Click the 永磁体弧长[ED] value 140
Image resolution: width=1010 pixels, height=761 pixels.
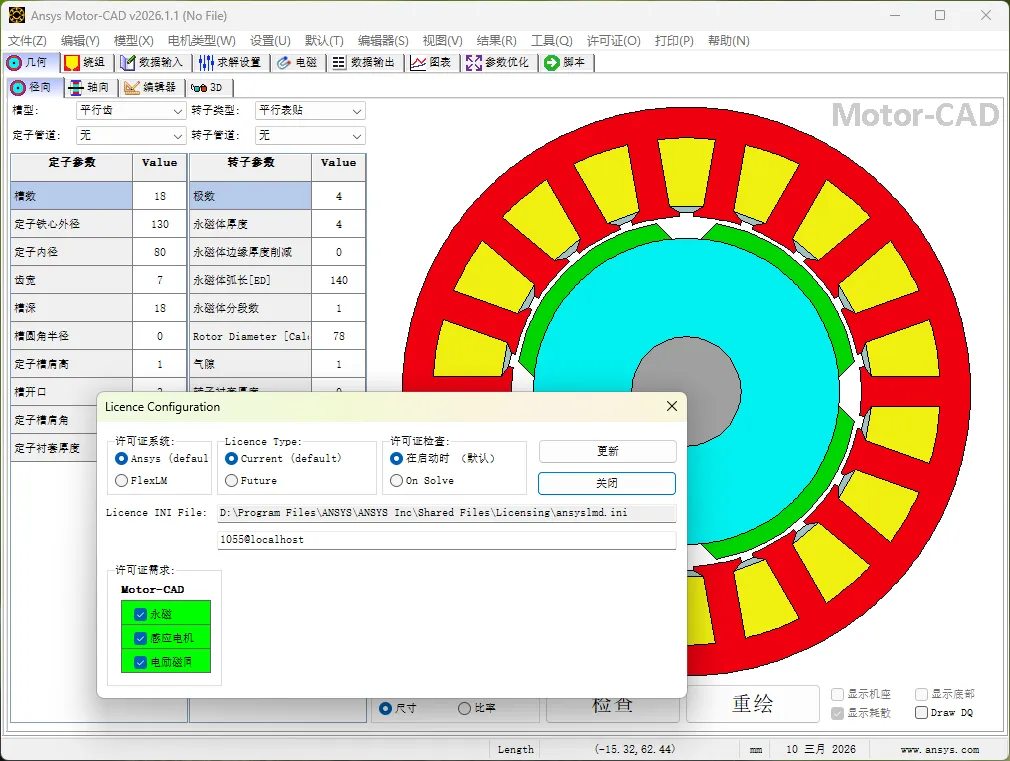point(339,280)
